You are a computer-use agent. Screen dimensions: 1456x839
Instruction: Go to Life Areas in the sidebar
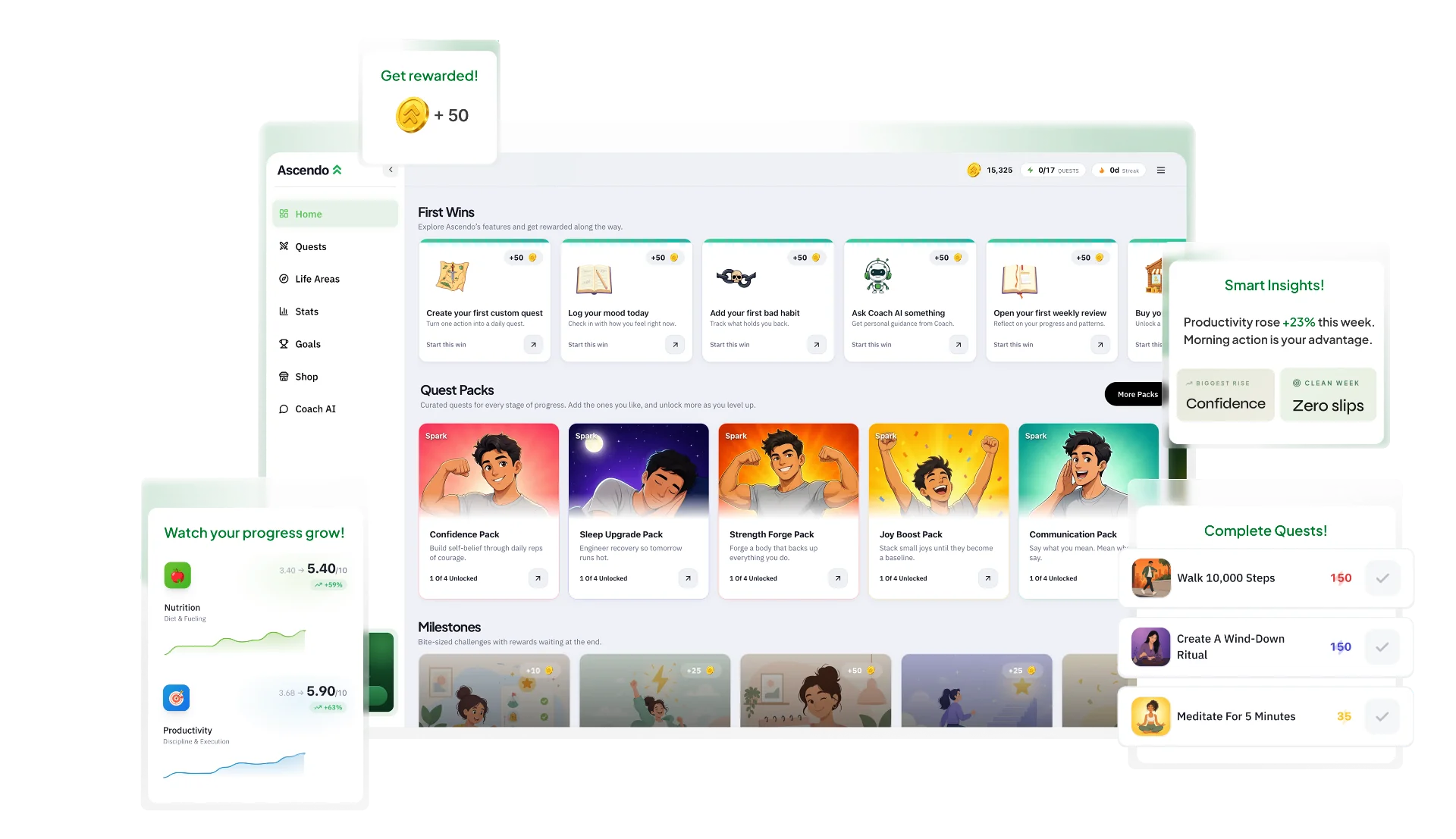pyautogui.click(x=335, y=279)
